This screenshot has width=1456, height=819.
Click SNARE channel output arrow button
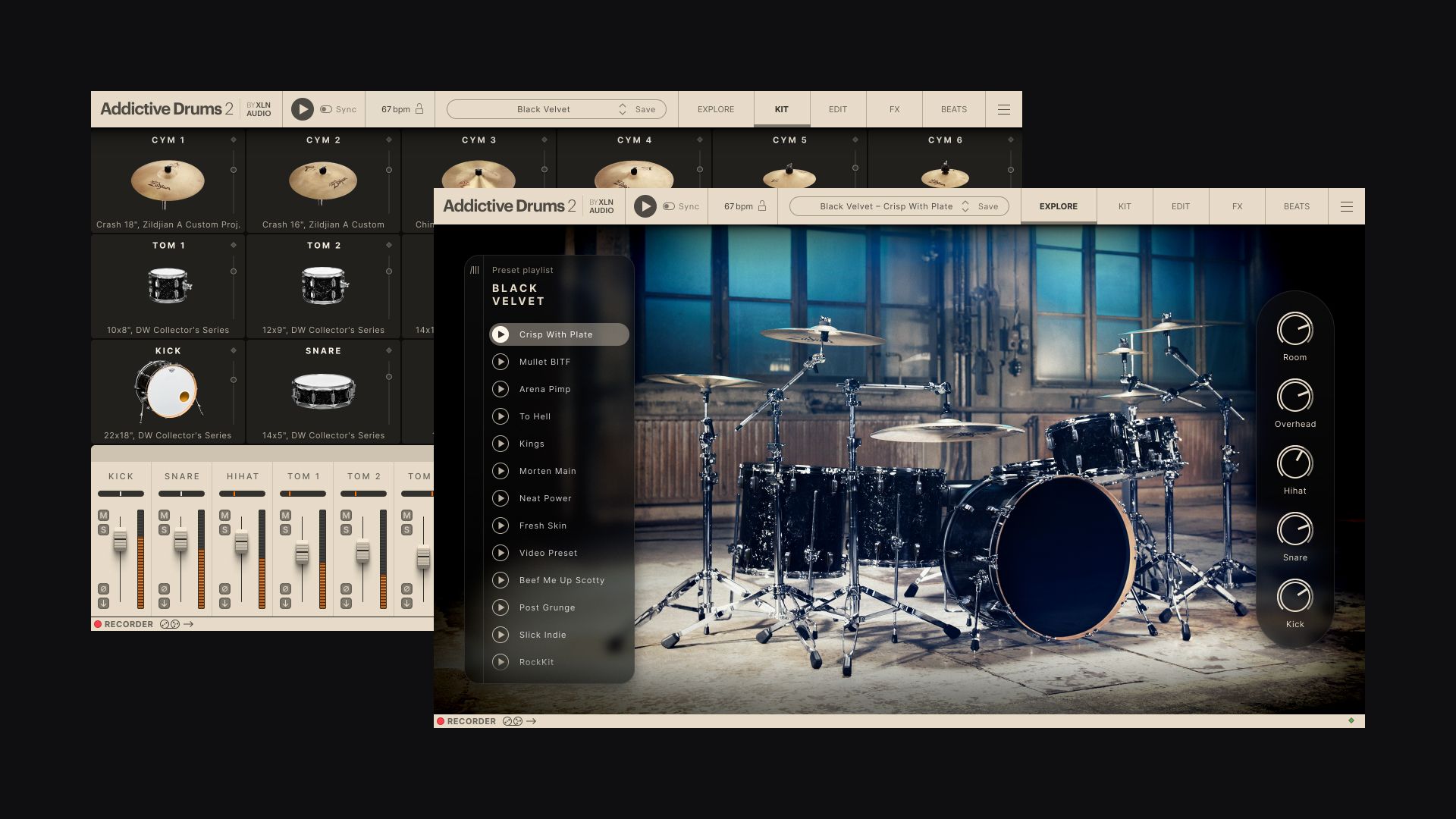(x=164, y=604)
